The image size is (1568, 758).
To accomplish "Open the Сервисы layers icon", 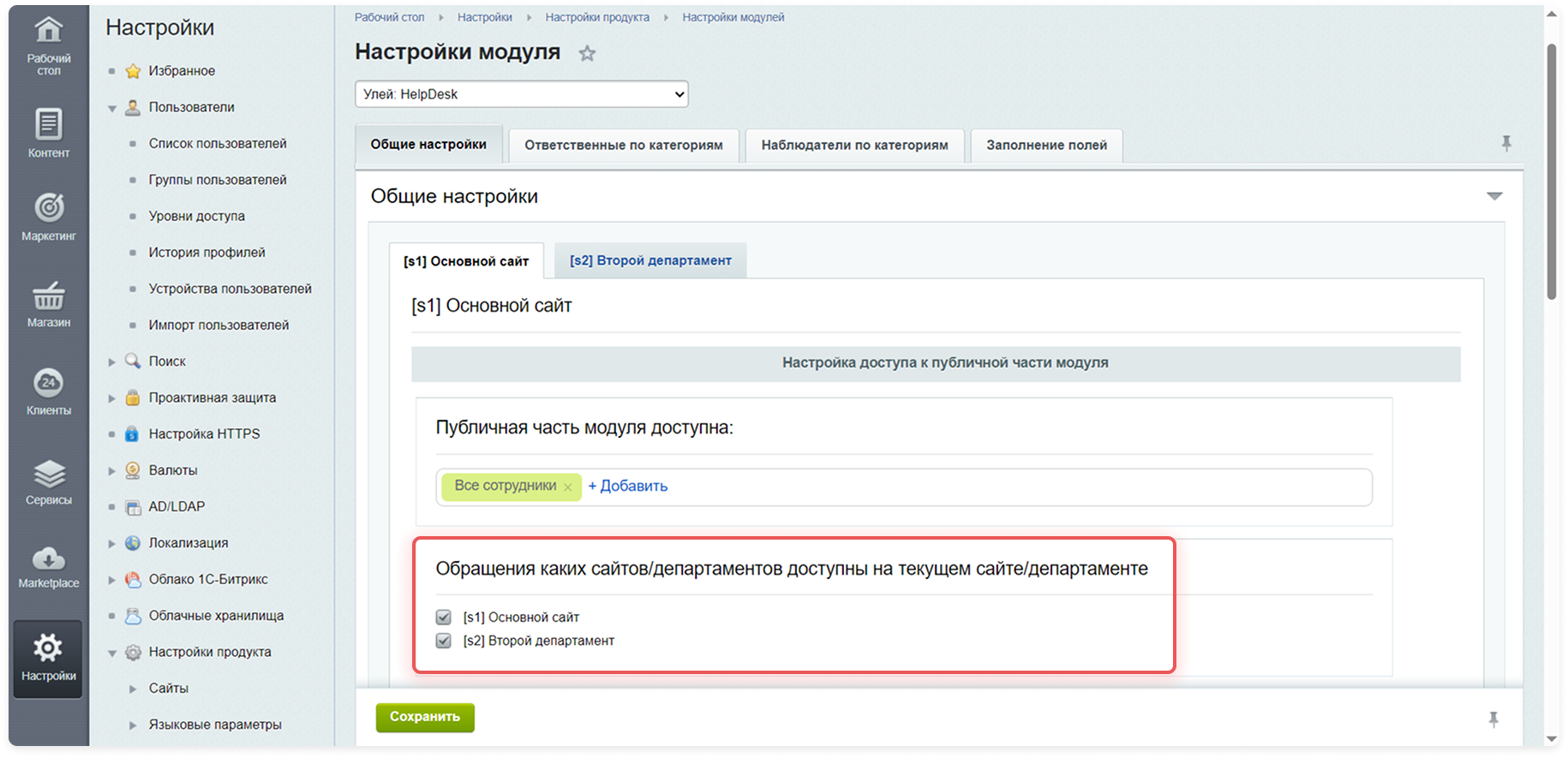I will (49, 473).
